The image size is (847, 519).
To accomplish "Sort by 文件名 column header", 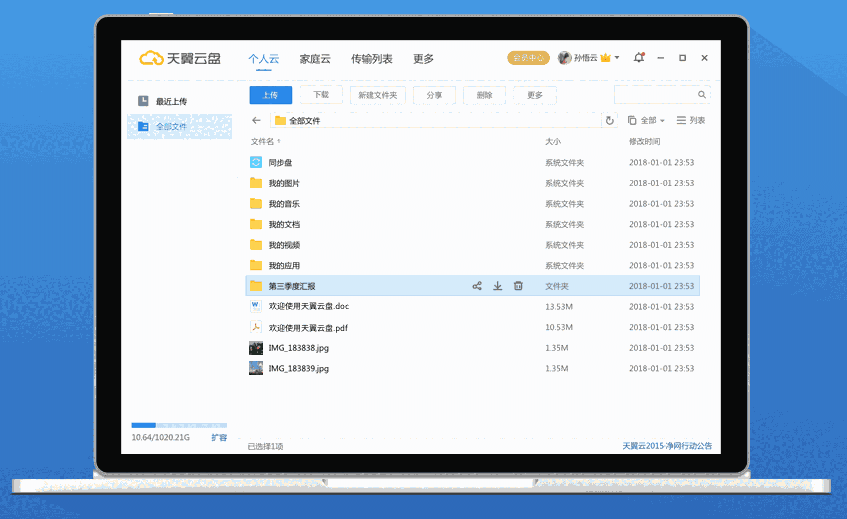I will coord(265,141).
